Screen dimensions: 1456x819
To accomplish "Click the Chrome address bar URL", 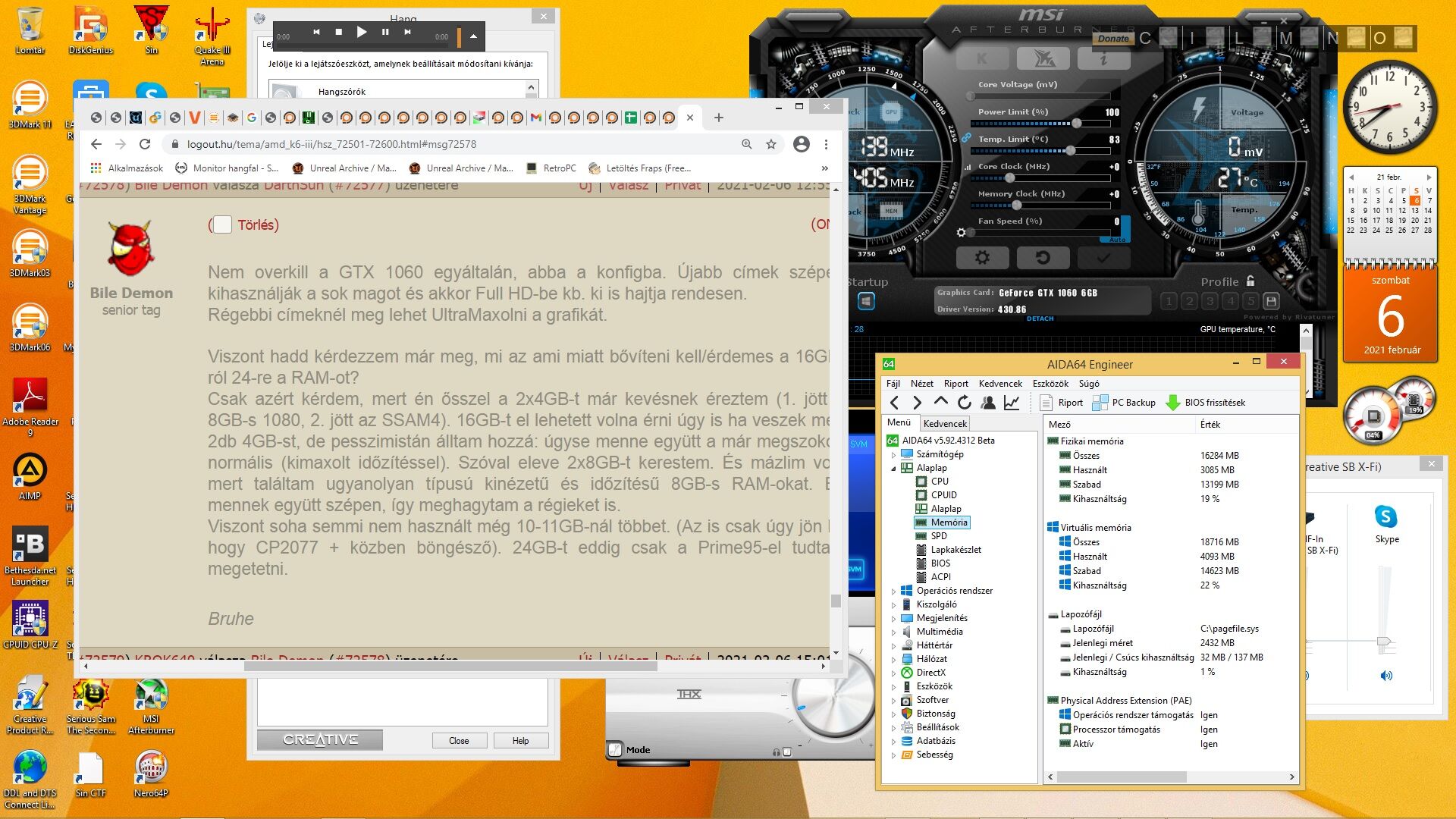I will [331, 144].
